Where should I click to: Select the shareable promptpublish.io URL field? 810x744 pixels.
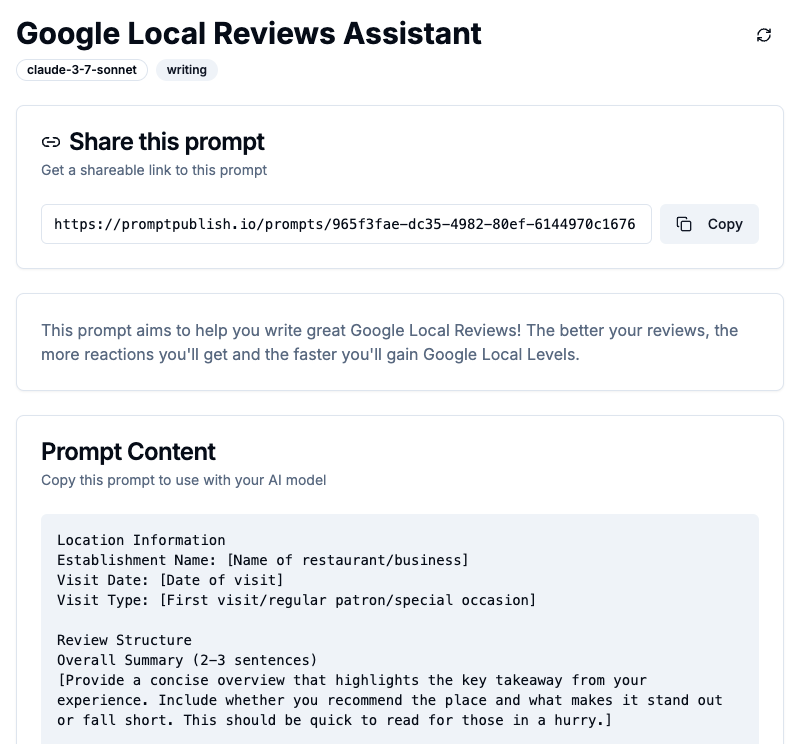[x=346, y=224]
